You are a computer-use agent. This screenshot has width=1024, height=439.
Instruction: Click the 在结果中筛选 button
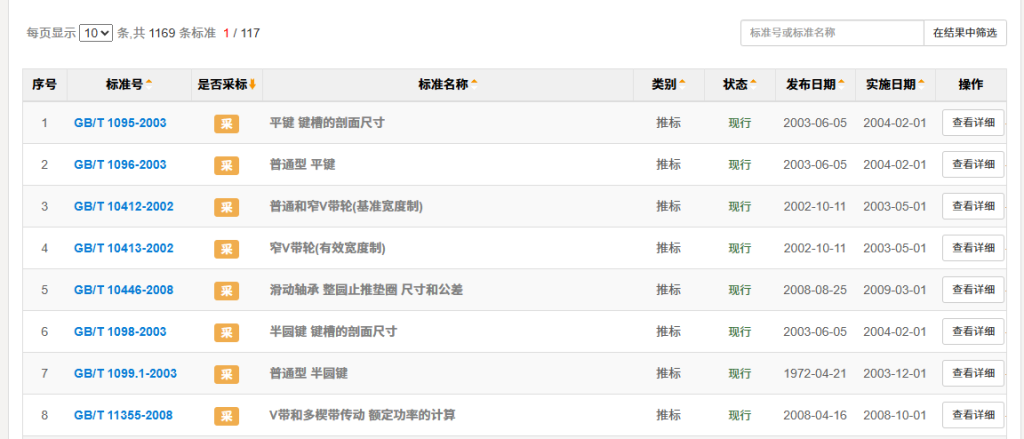pyautogui.click(x=964, y=33)
